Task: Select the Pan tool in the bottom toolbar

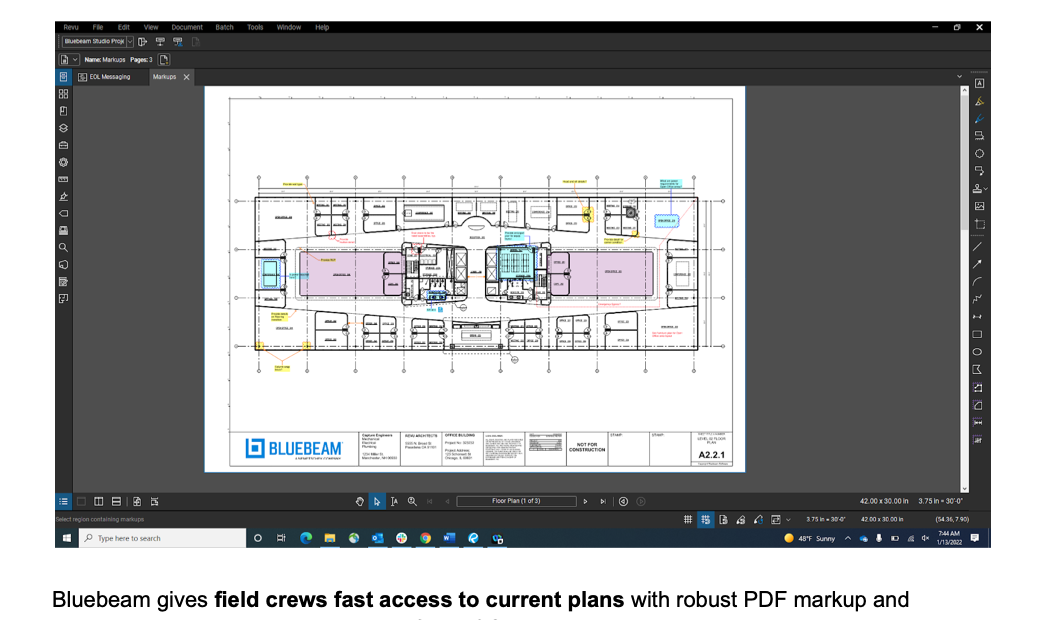Action: [x=360, y=500]
